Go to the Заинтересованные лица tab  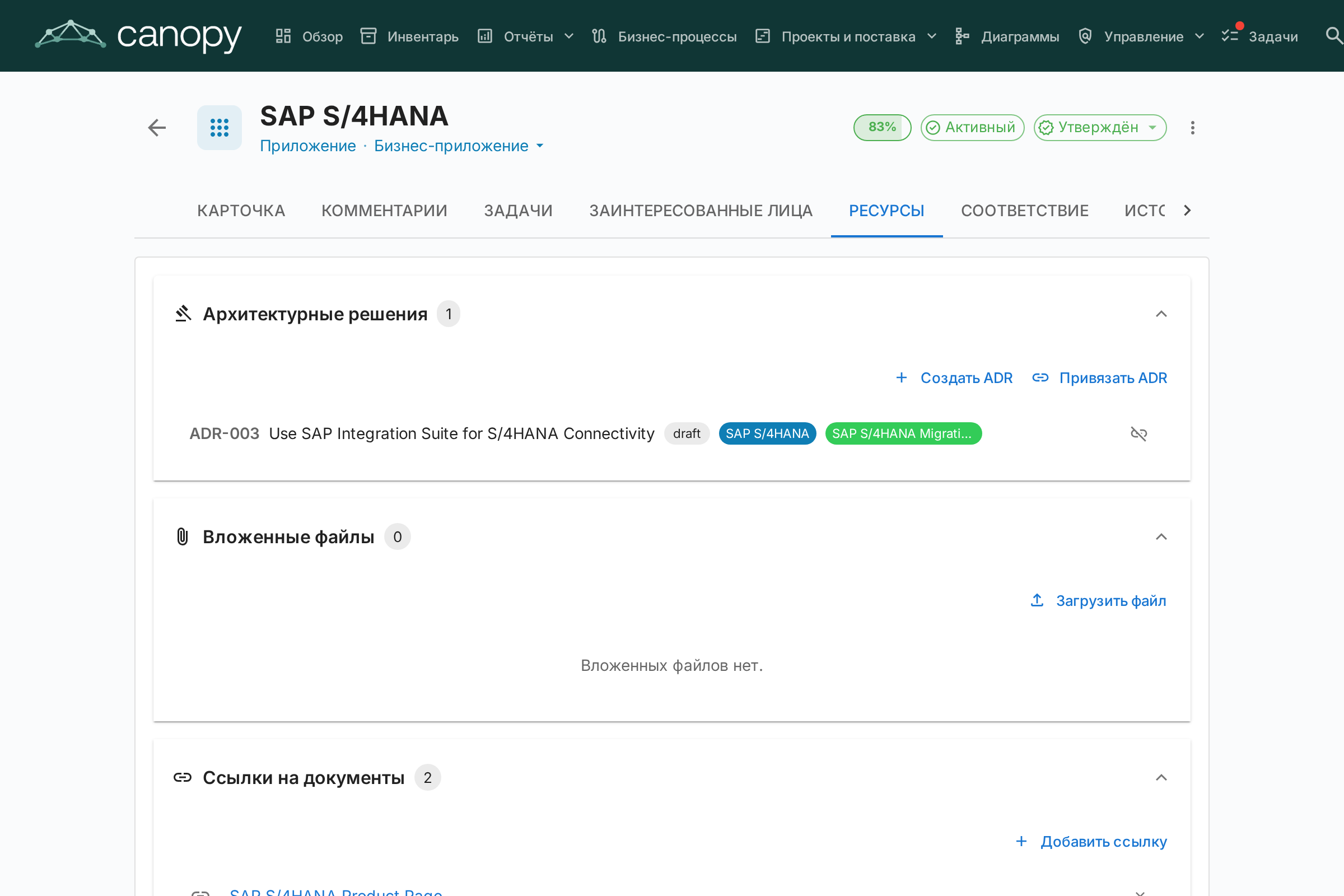(x=701, y=211)
